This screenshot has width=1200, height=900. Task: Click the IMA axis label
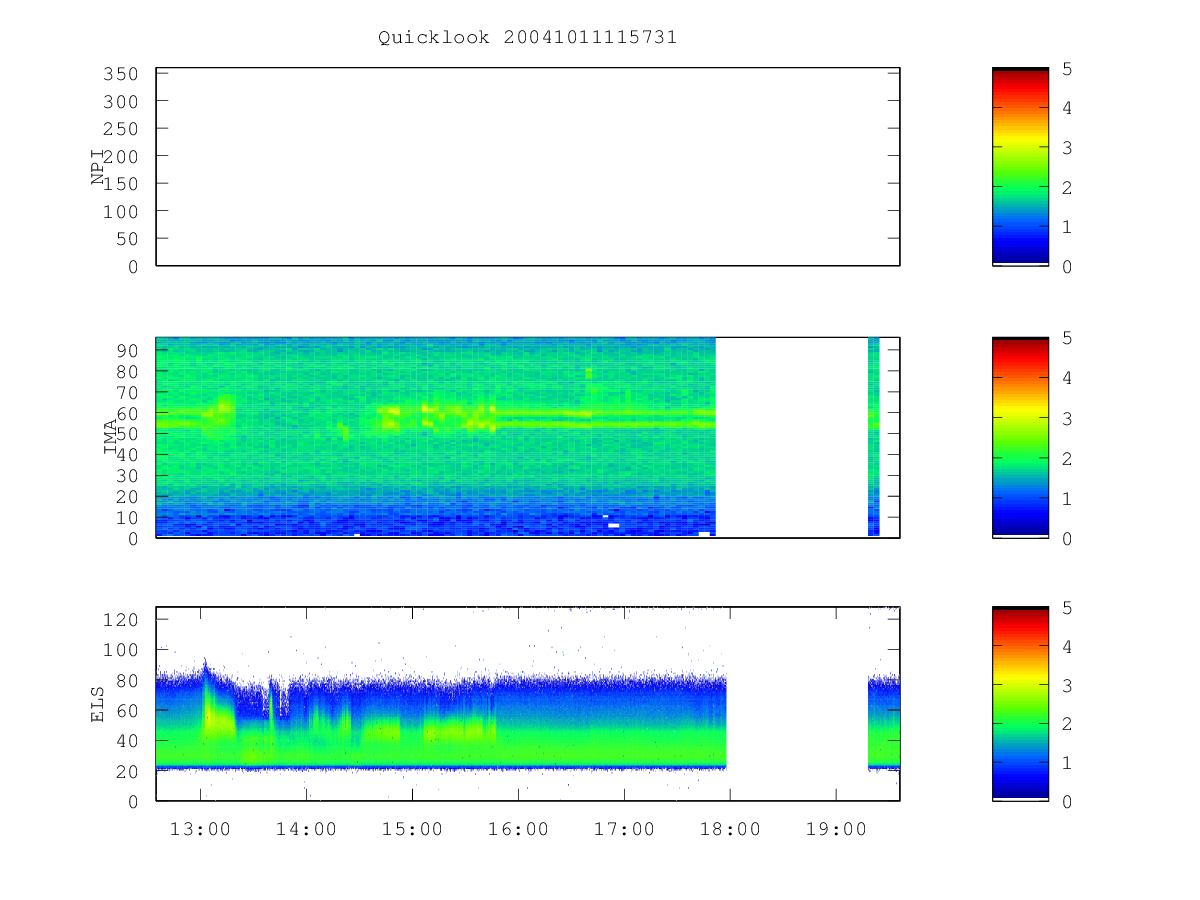[x=110, y=437]
